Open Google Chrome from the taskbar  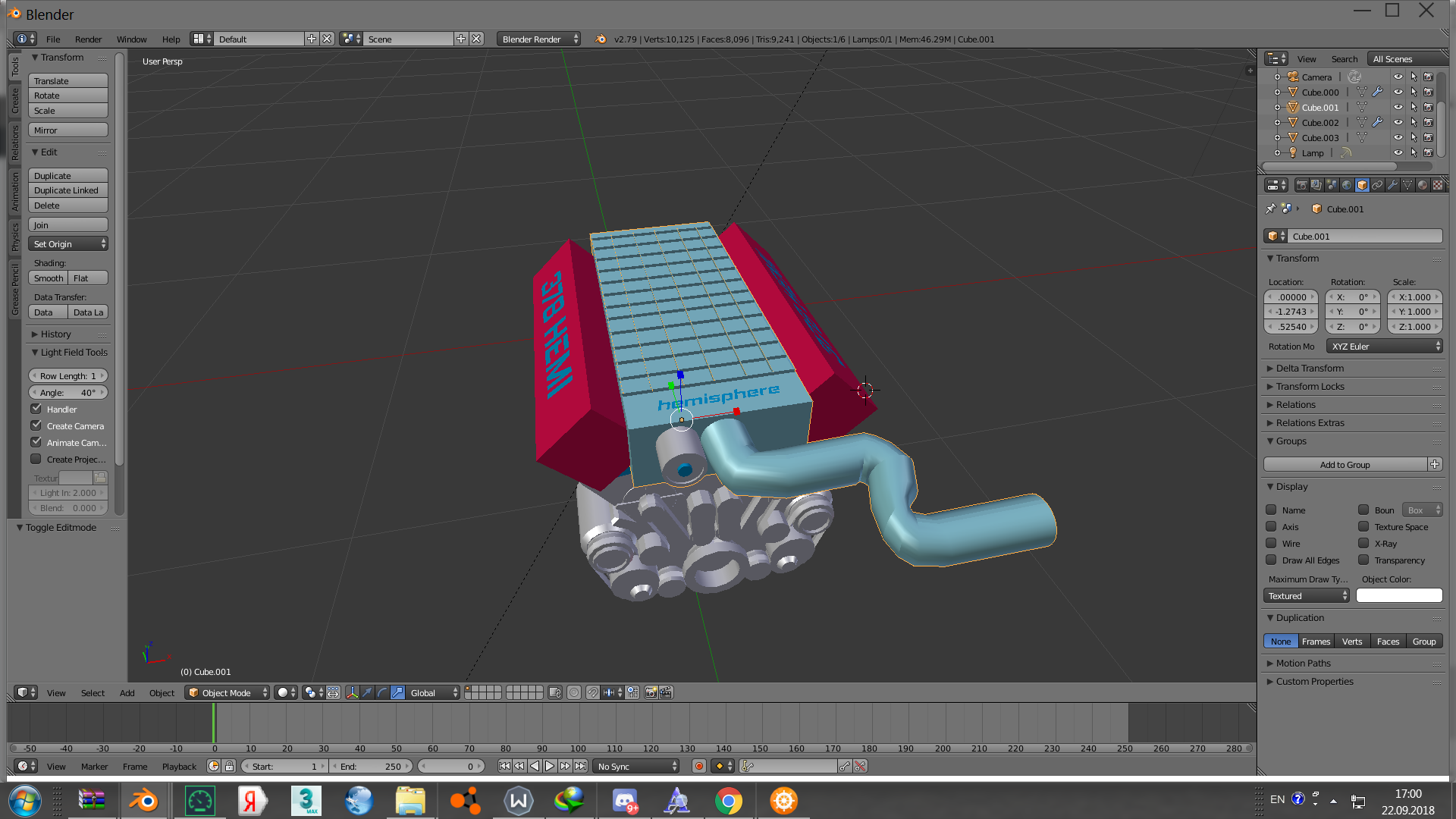pyautogui.click(x=728, y=801)
